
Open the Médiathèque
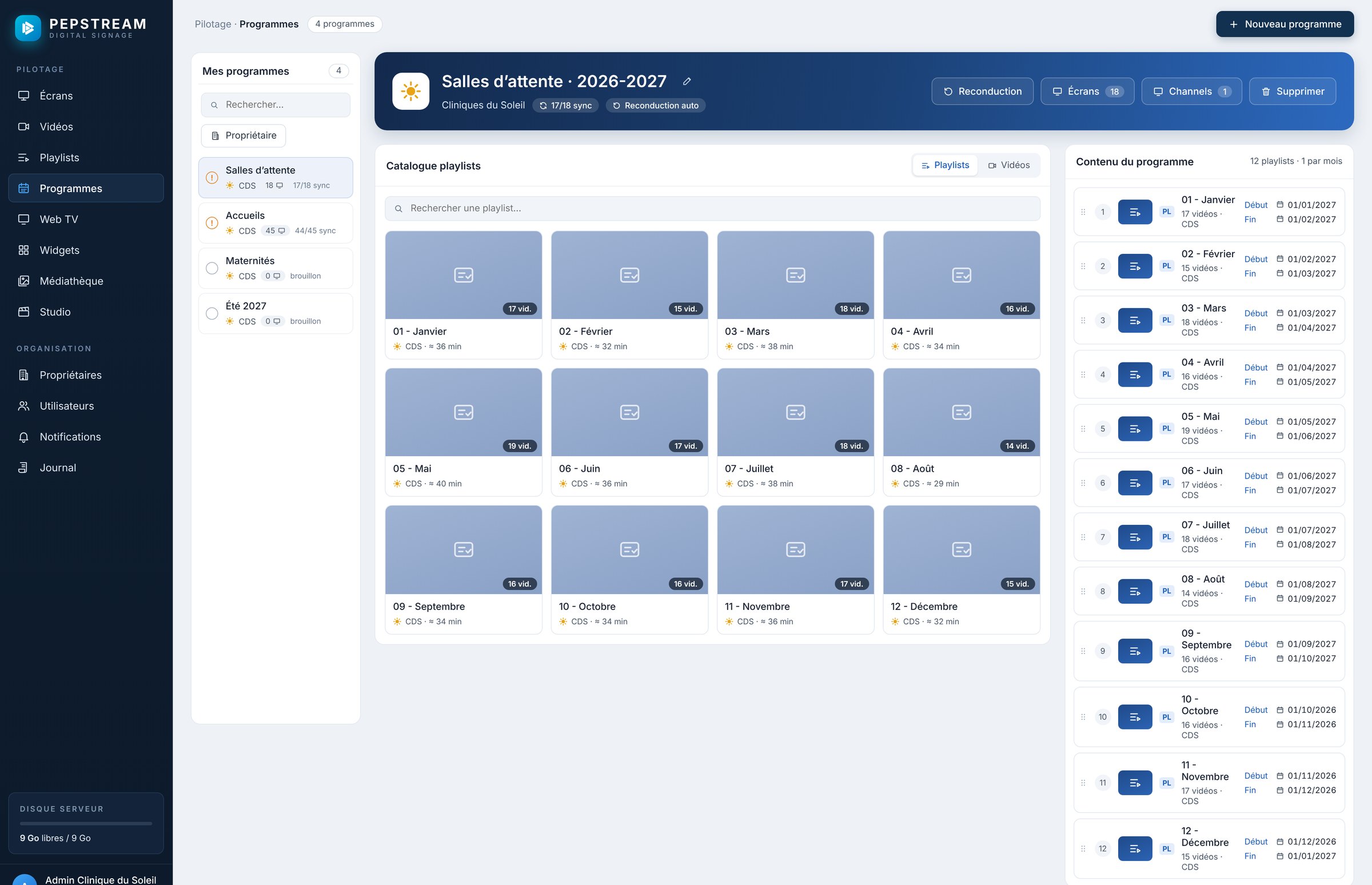[x=86, y=281]
